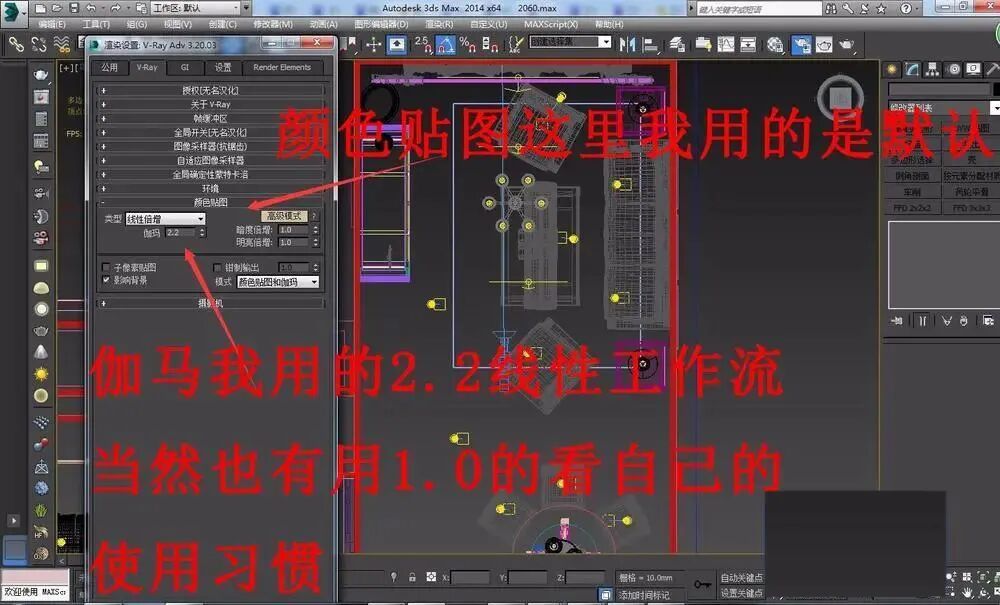Switch to the Modify command panel icon
The image size is (1000, 605).
(913, 69)
